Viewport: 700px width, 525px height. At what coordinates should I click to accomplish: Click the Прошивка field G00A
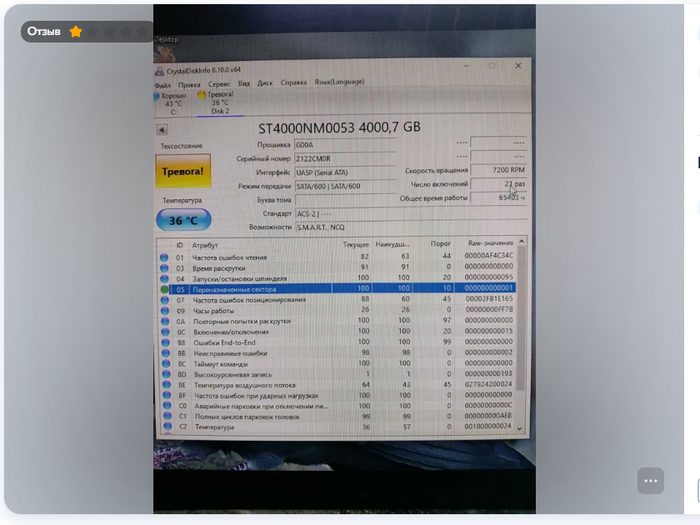click(x=345, y=145)
